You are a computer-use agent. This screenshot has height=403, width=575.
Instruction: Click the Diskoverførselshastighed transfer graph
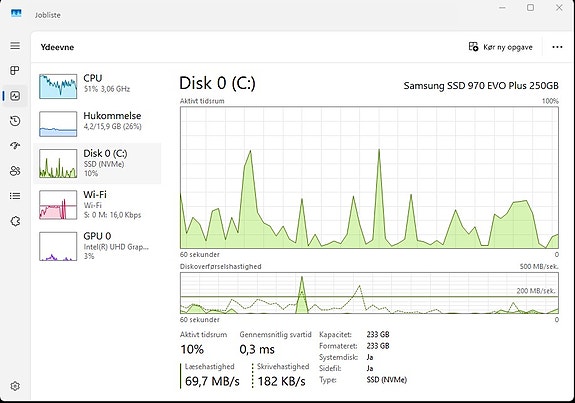[369, 293]
